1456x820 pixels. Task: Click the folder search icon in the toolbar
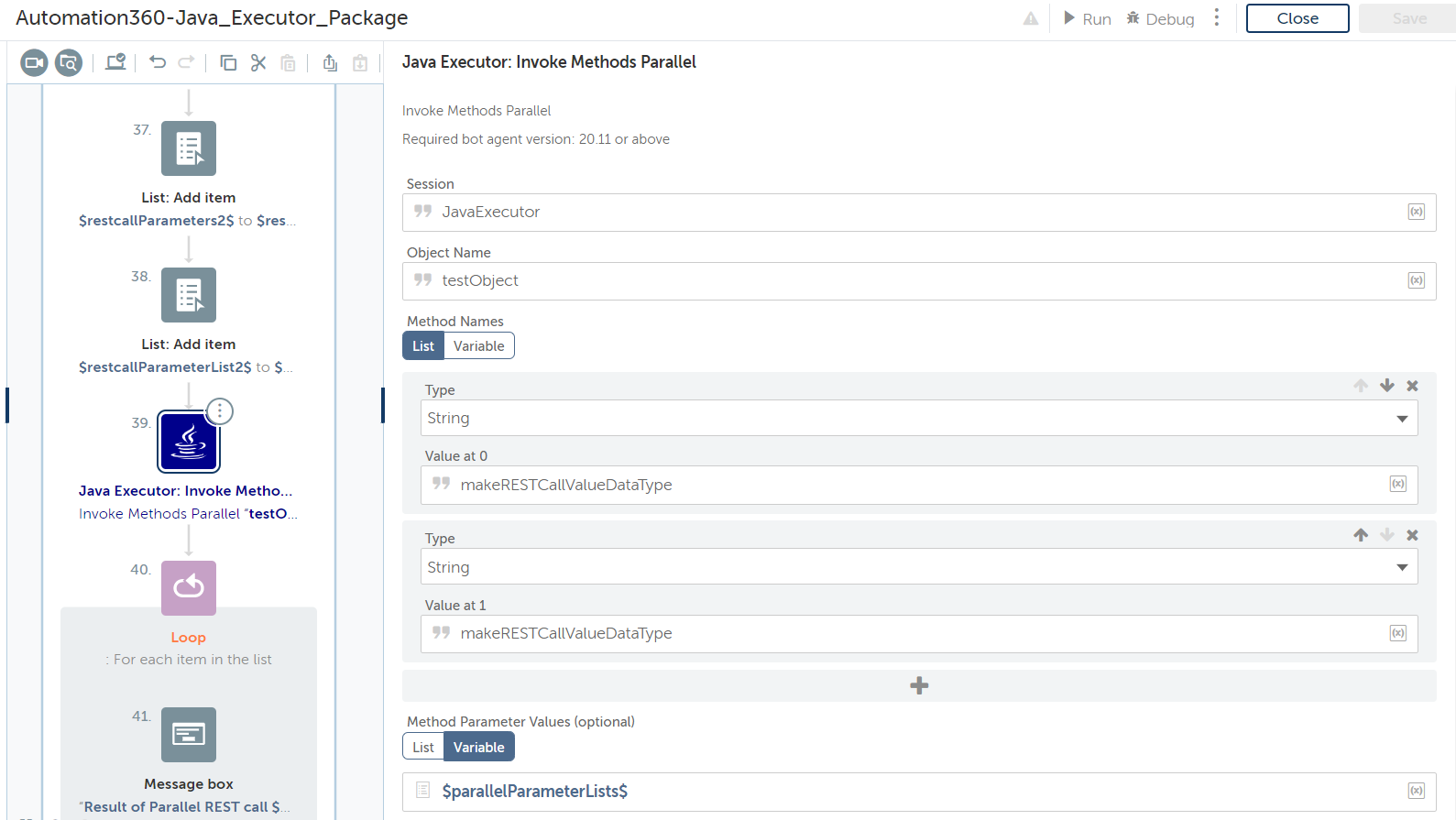[69, 62]
